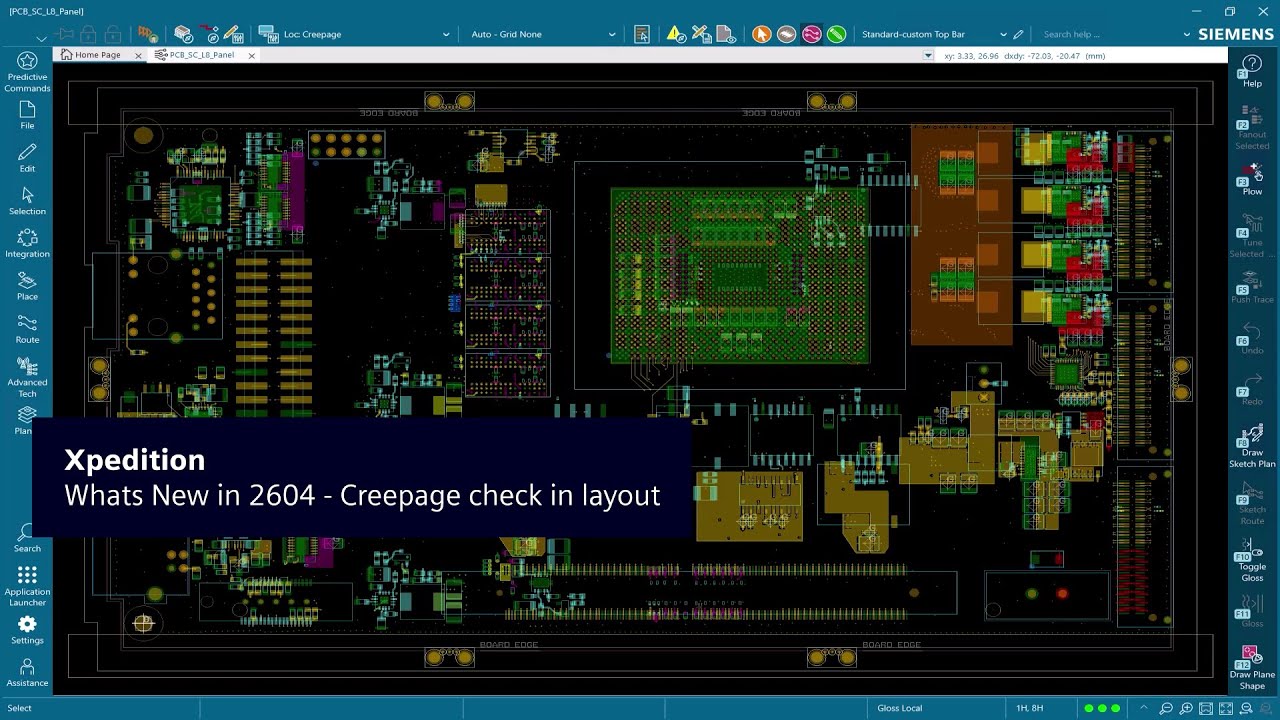Click Fanout Selected F2 action key
Image resolution: width=1280 pixels, height=720 pixels.
tap(1252, 129)
